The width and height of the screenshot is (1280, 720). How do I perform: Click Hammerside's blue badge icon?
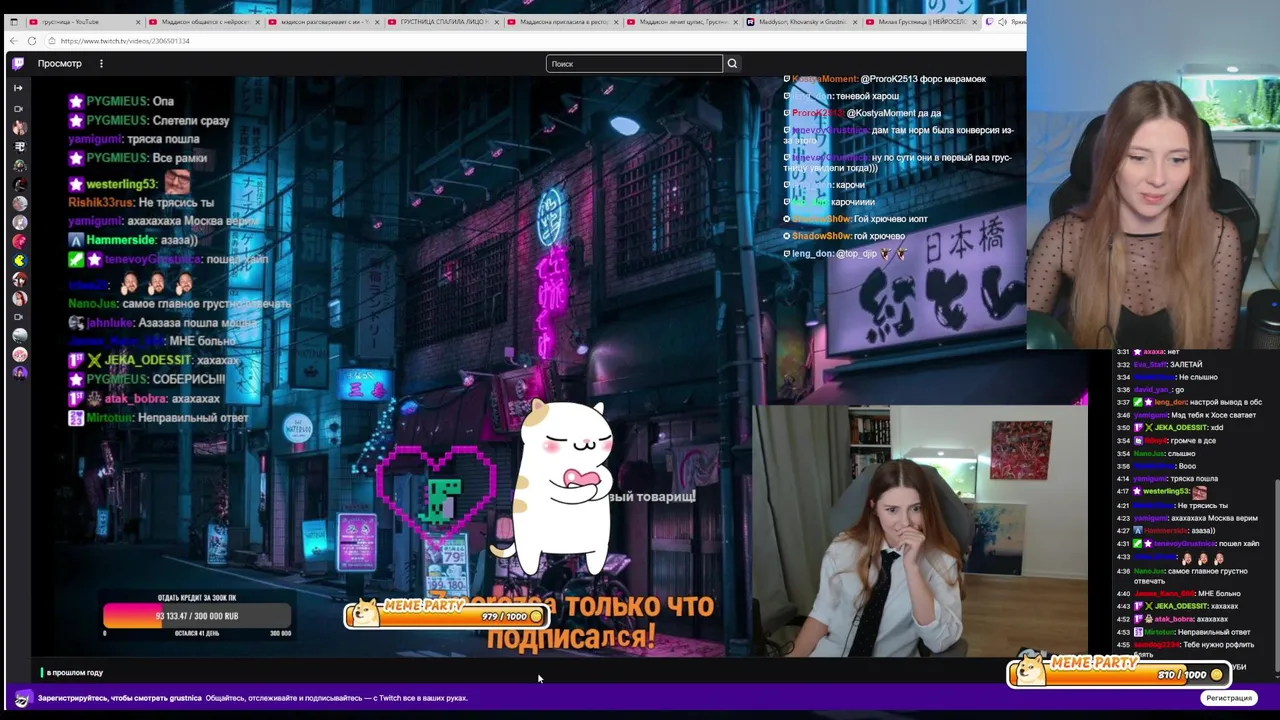(76, 240)
